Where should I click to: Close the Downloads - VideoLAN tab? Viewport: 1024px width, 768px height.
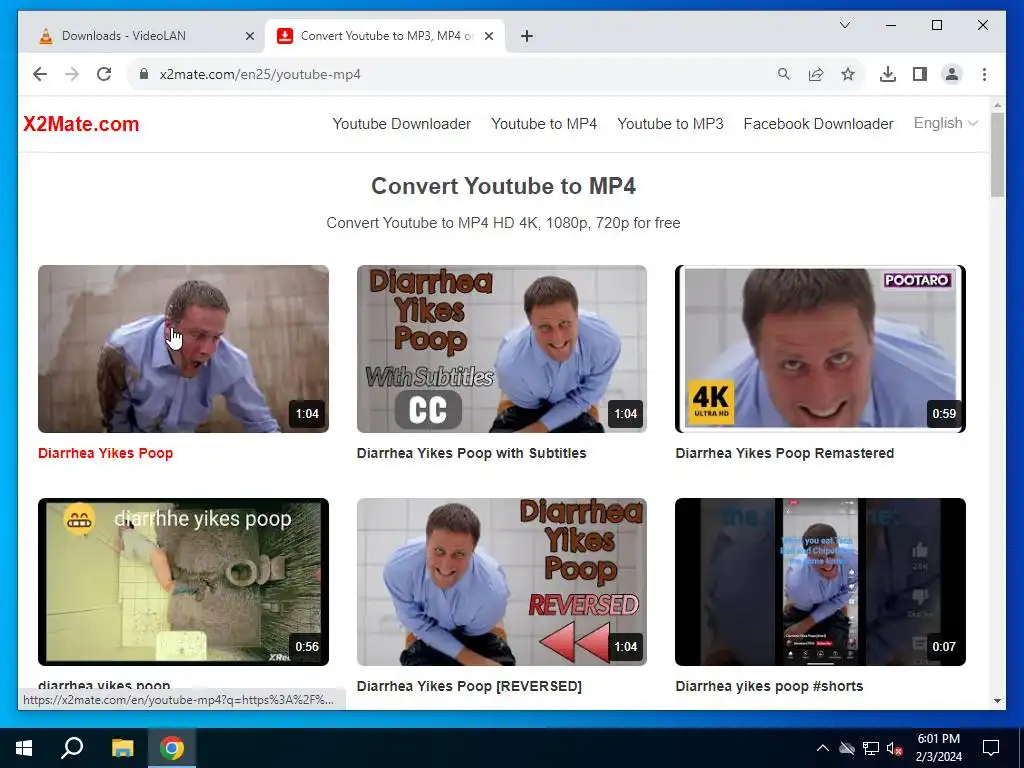pos(249,36)
